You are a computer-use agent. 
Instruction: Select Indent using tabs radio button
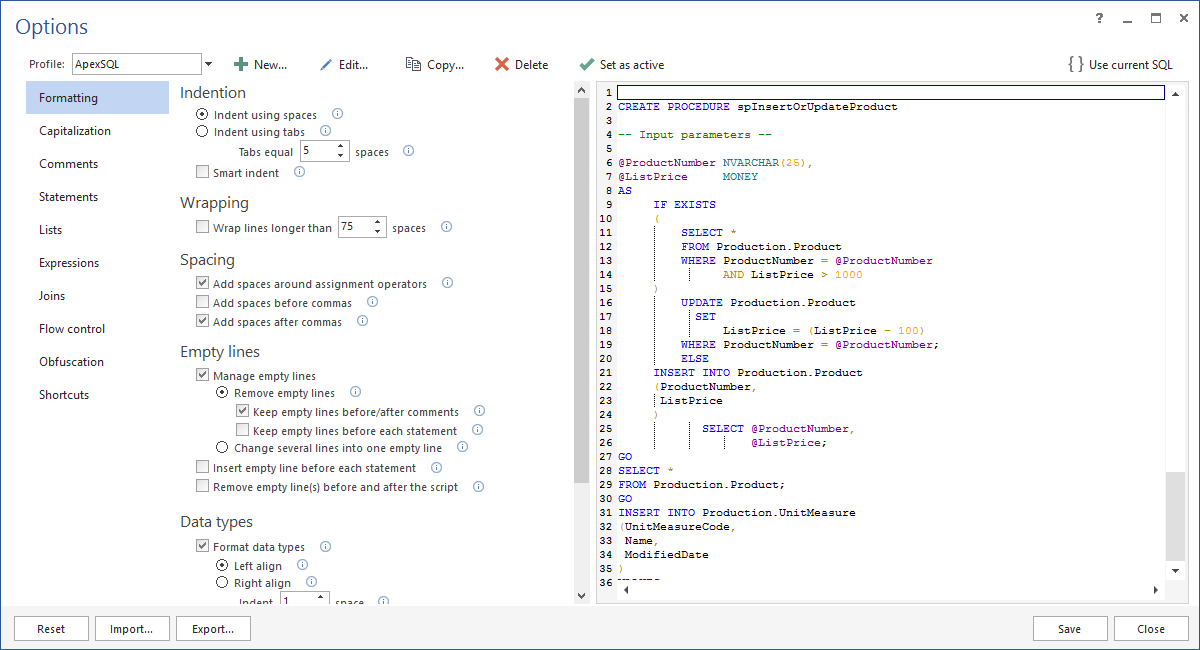[x=203, y=132]
